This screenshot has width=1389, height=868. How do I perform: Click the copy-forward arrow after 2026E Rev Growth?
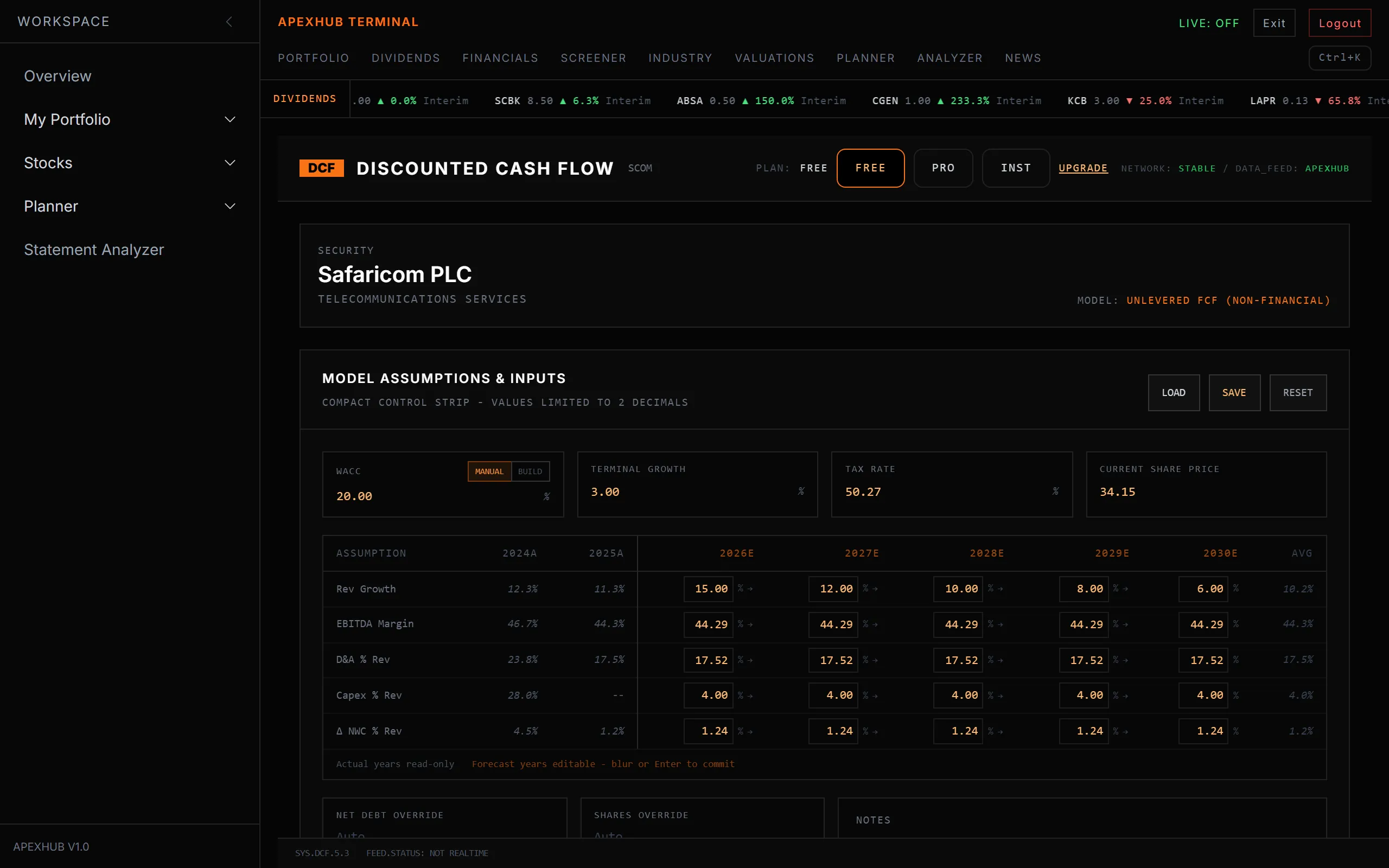(750, 589)
